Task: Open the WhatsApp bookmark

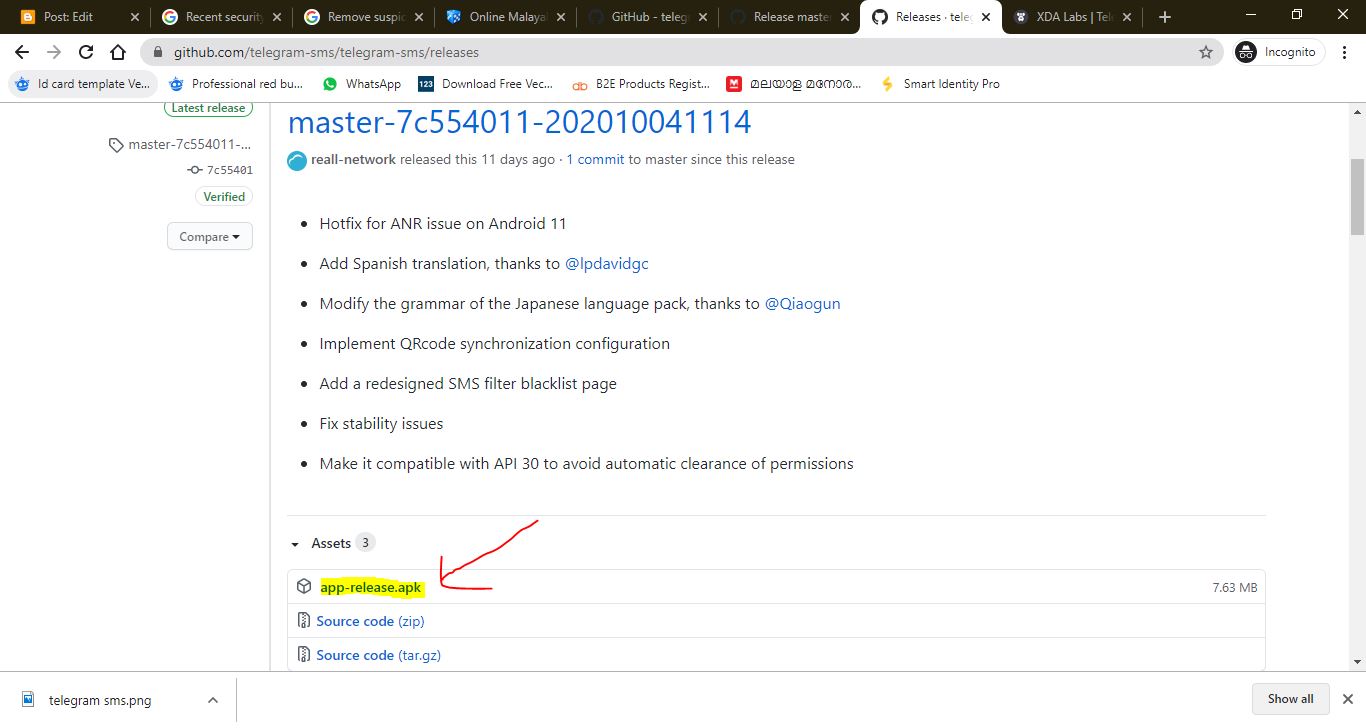Action: tap(362, 84)
